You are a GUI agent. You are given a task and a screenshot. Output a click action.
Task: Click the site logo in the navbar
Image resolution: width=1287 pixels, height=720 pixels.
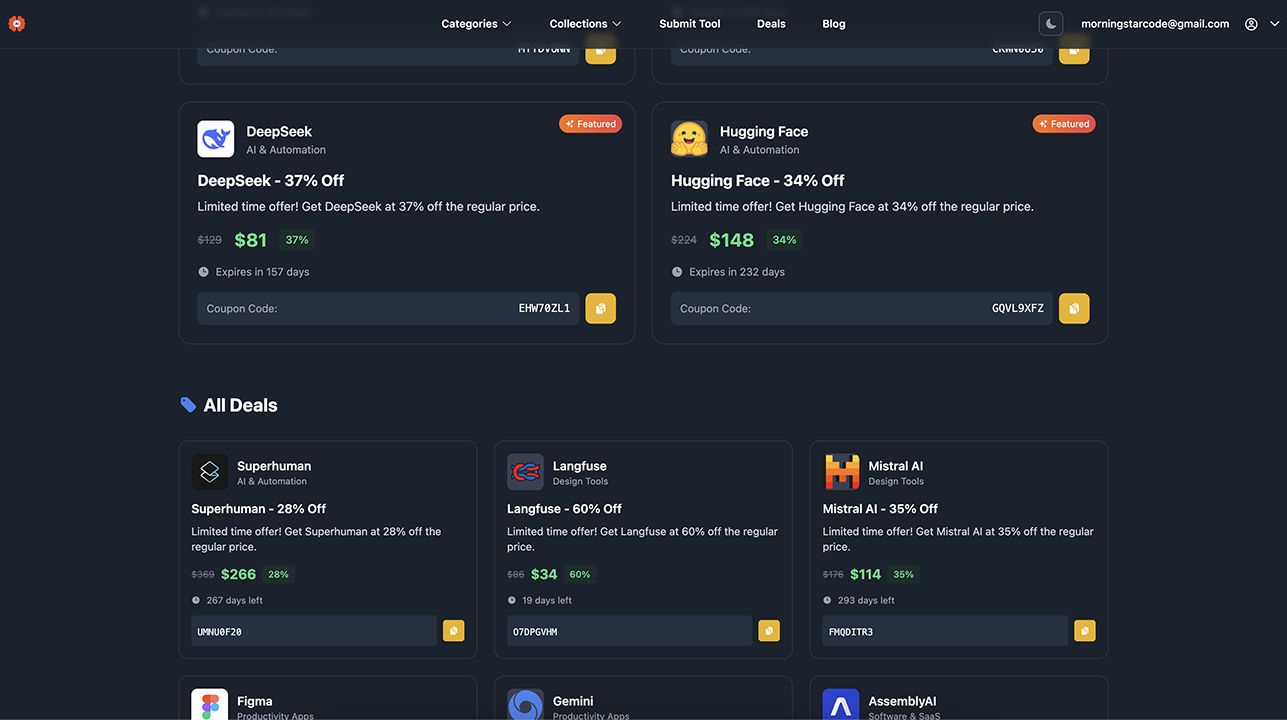[17, 23]
